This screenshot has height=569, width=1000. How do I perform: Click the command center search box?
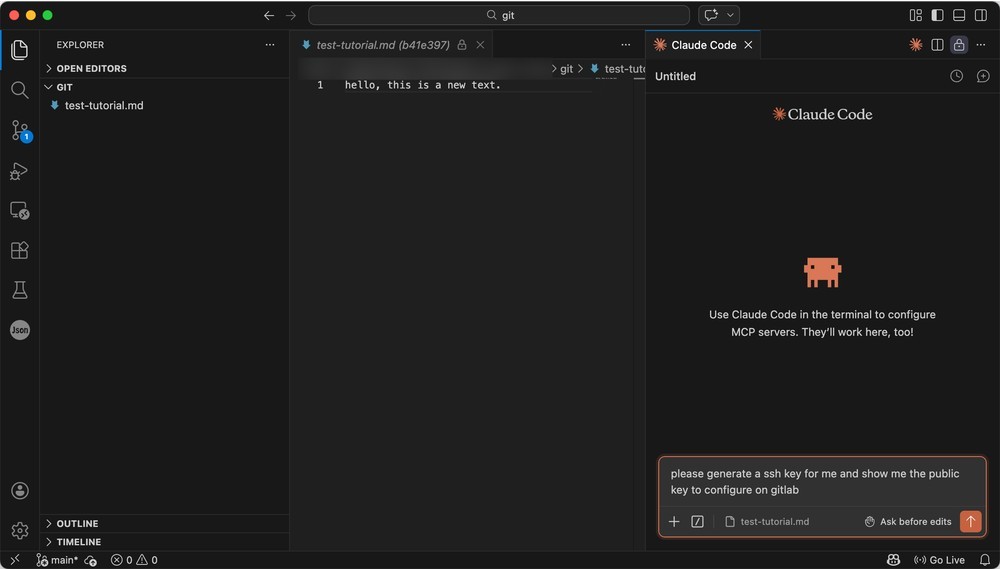click(499, 15)
